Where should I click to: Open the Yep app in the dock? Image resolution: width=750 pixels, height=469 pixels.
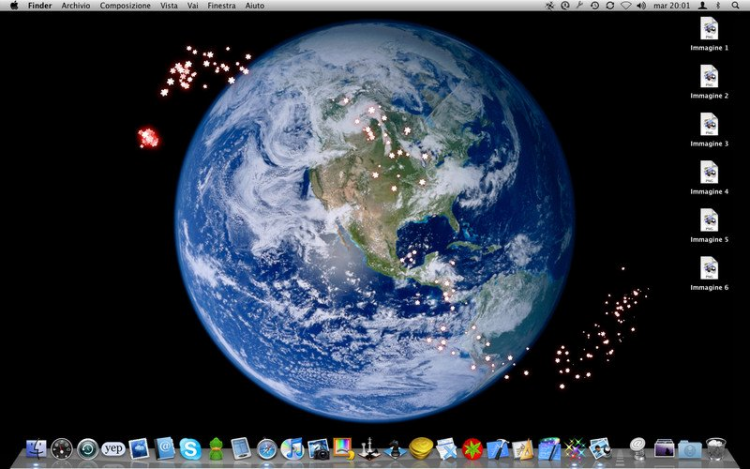tap(113, 448)
